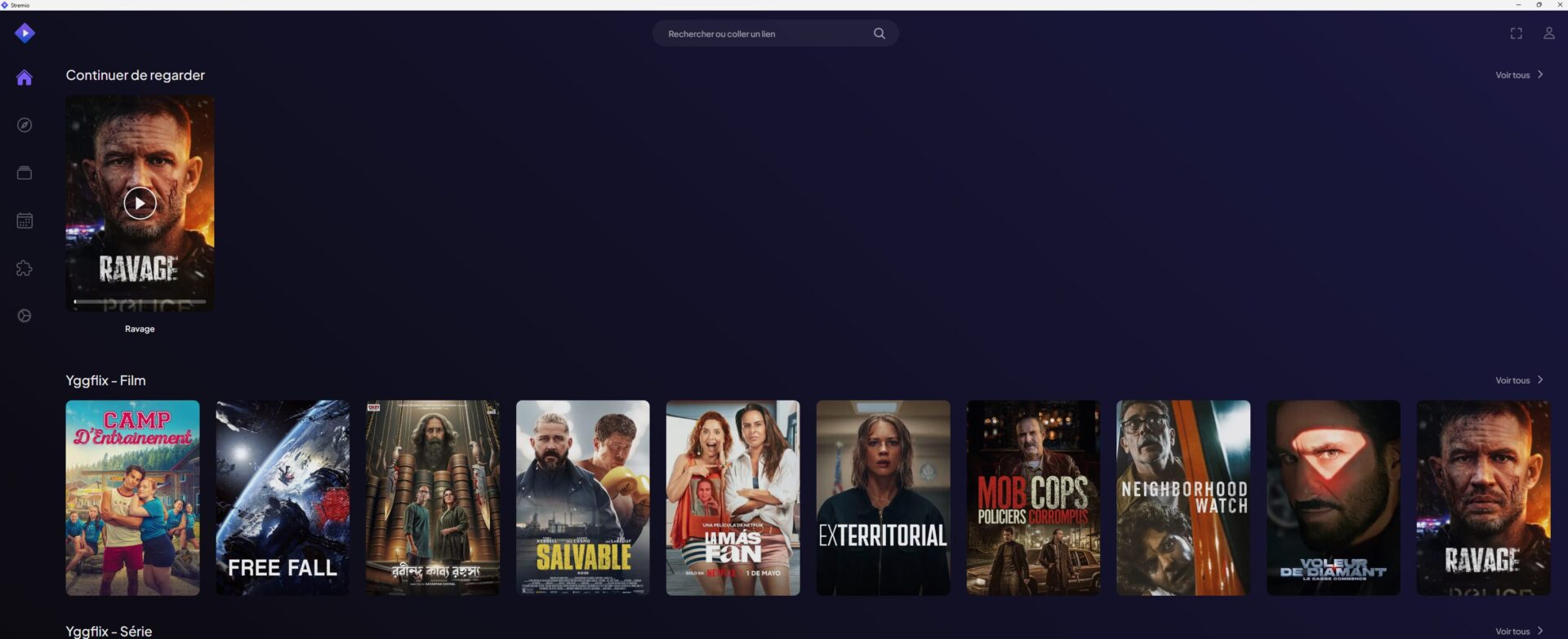Screen dimensions: 1568x639
Task: Click the Ravage watch progress bar
Action: [140, 302]
